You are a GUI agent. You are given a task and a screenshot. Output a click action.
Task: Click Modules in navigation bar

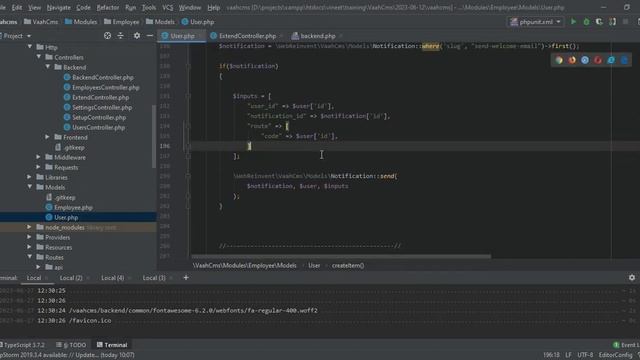pos(81,22)
